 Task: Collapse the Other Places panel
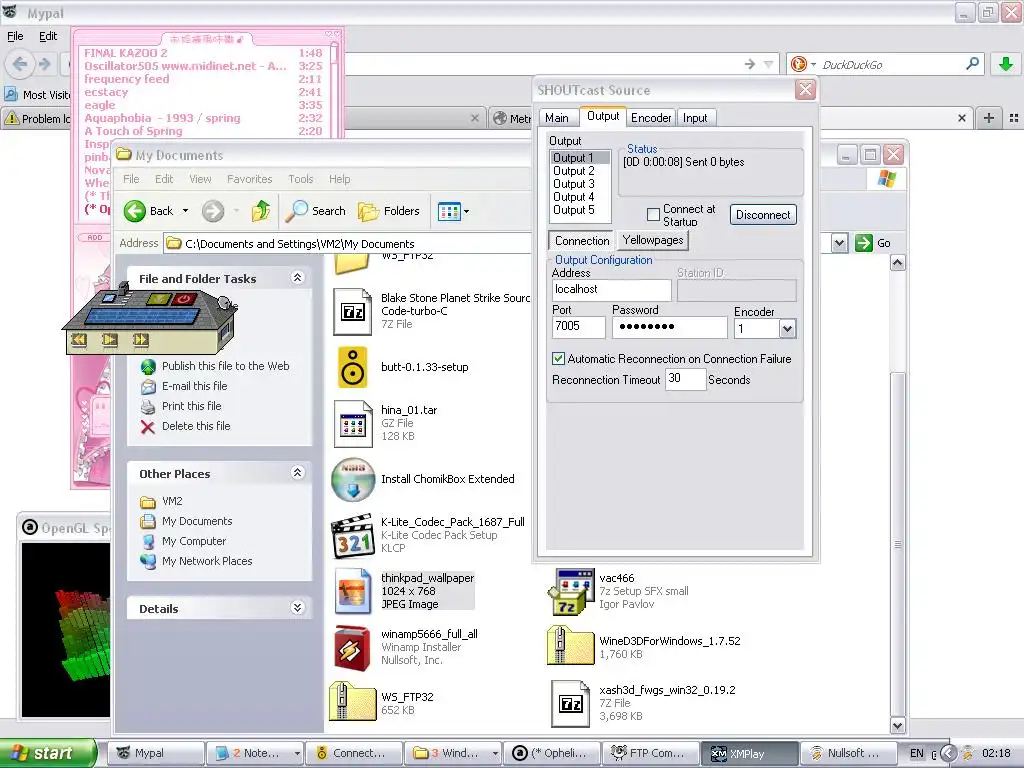coord(298,473)
